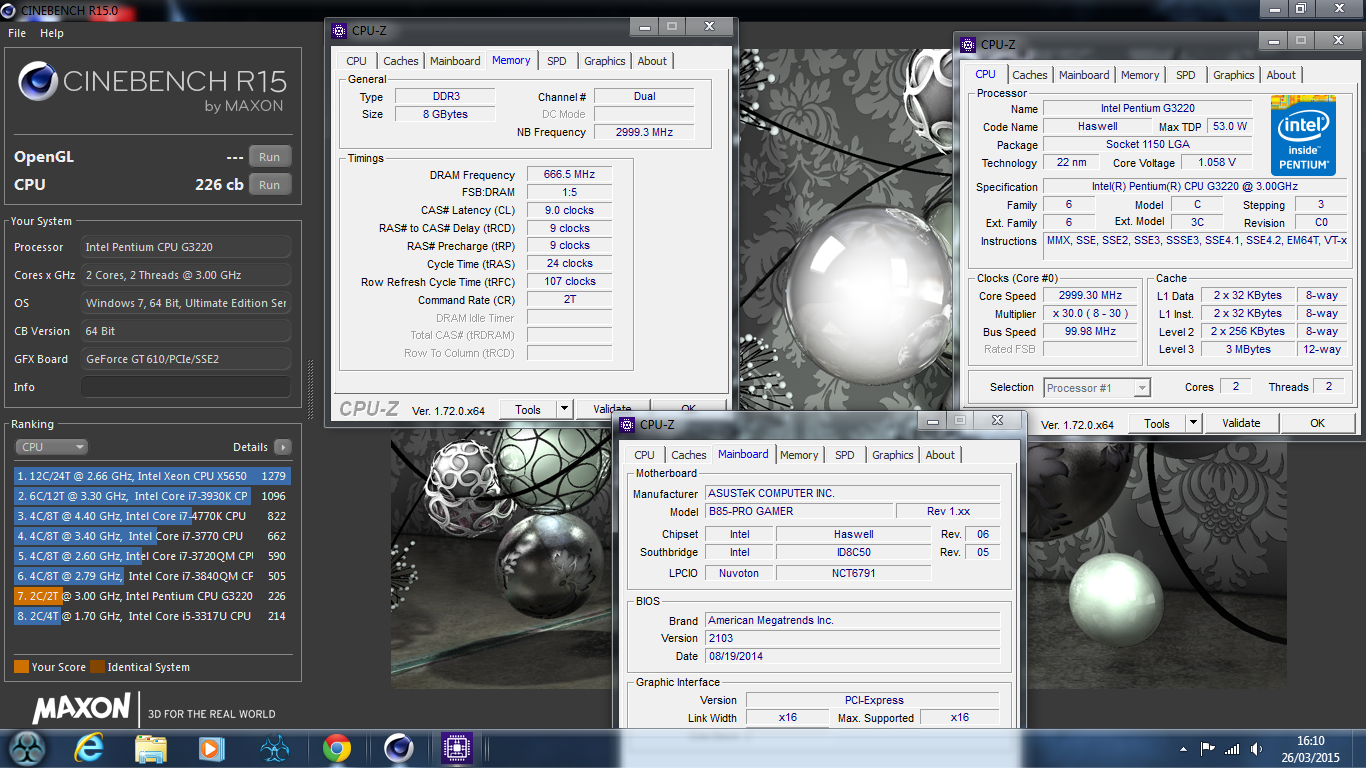The width and height of the screenshot is (1366, 768).
Task: Open Windows Explorer folder icon on taskbar
Action: [x=151, y=748]
